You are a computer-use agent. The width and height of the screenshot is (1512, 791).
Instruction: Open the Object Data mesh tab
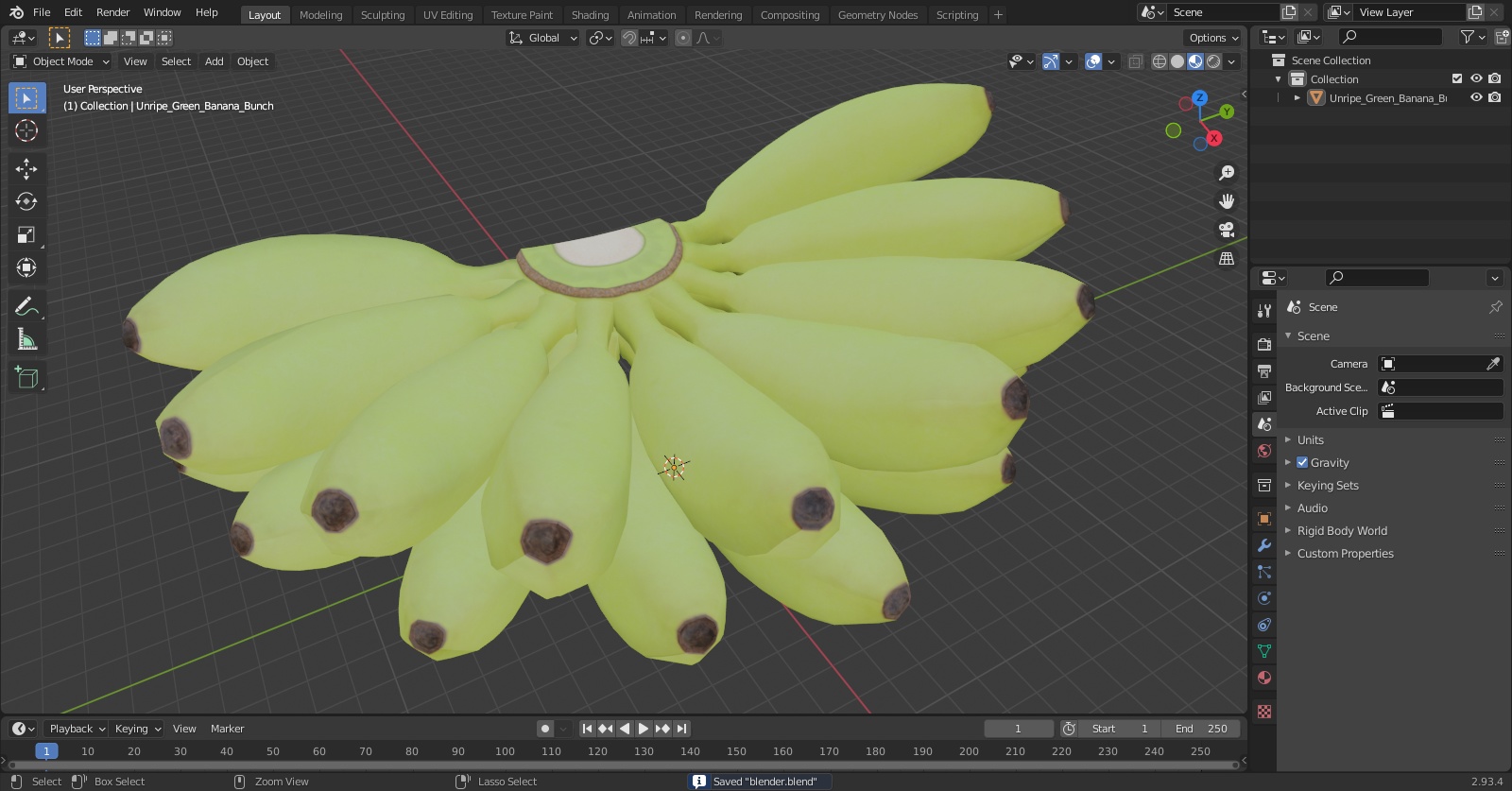click(x=1264, y=651)
